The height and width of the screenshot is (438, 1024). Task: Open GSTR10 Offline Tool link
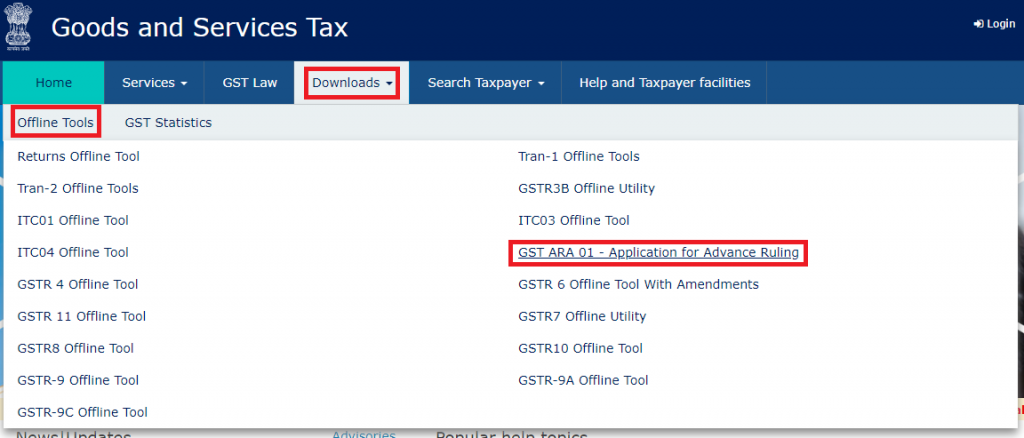click(581, 349)
